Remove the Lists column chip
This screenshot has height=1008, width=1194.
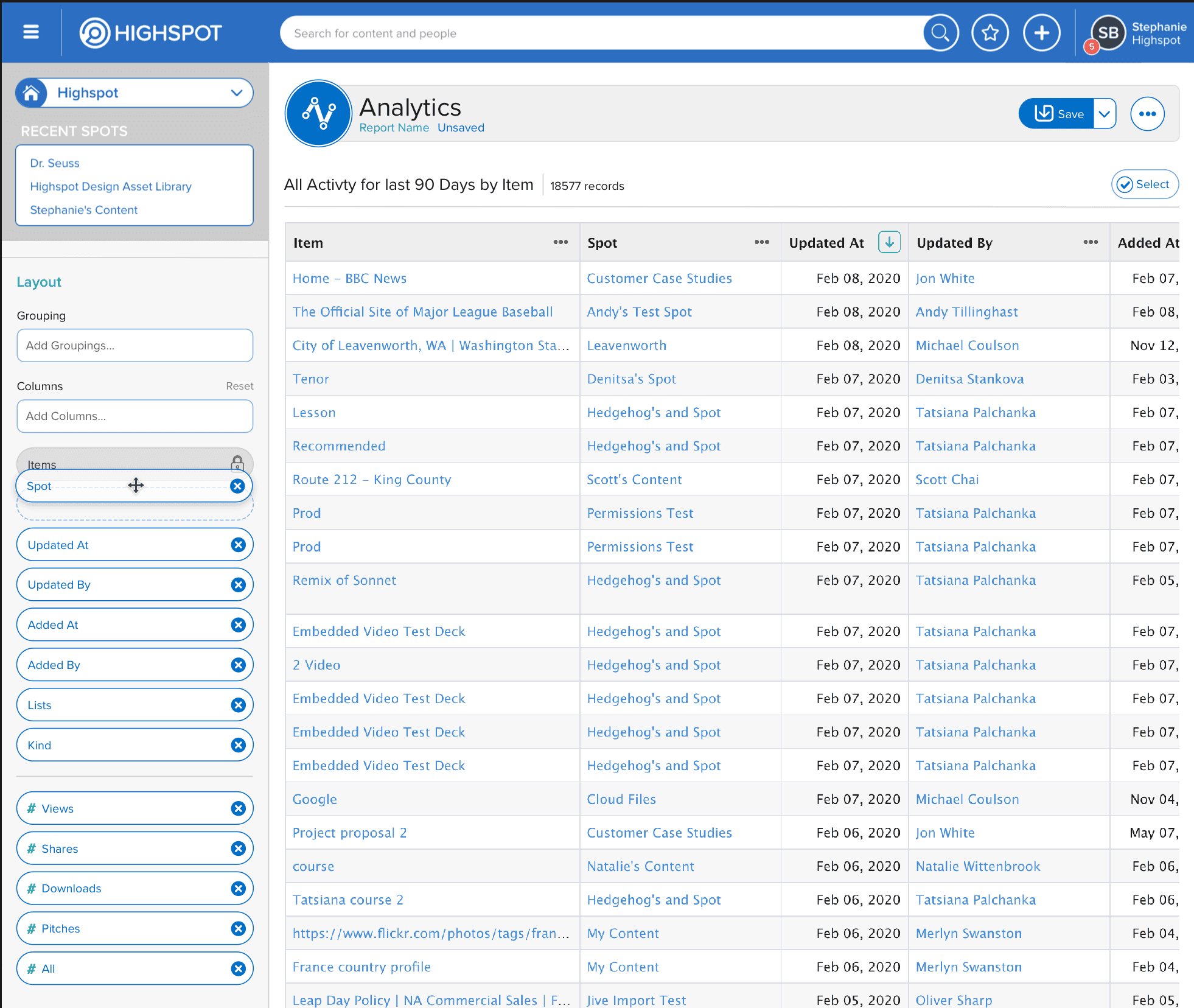click(239, 705)
